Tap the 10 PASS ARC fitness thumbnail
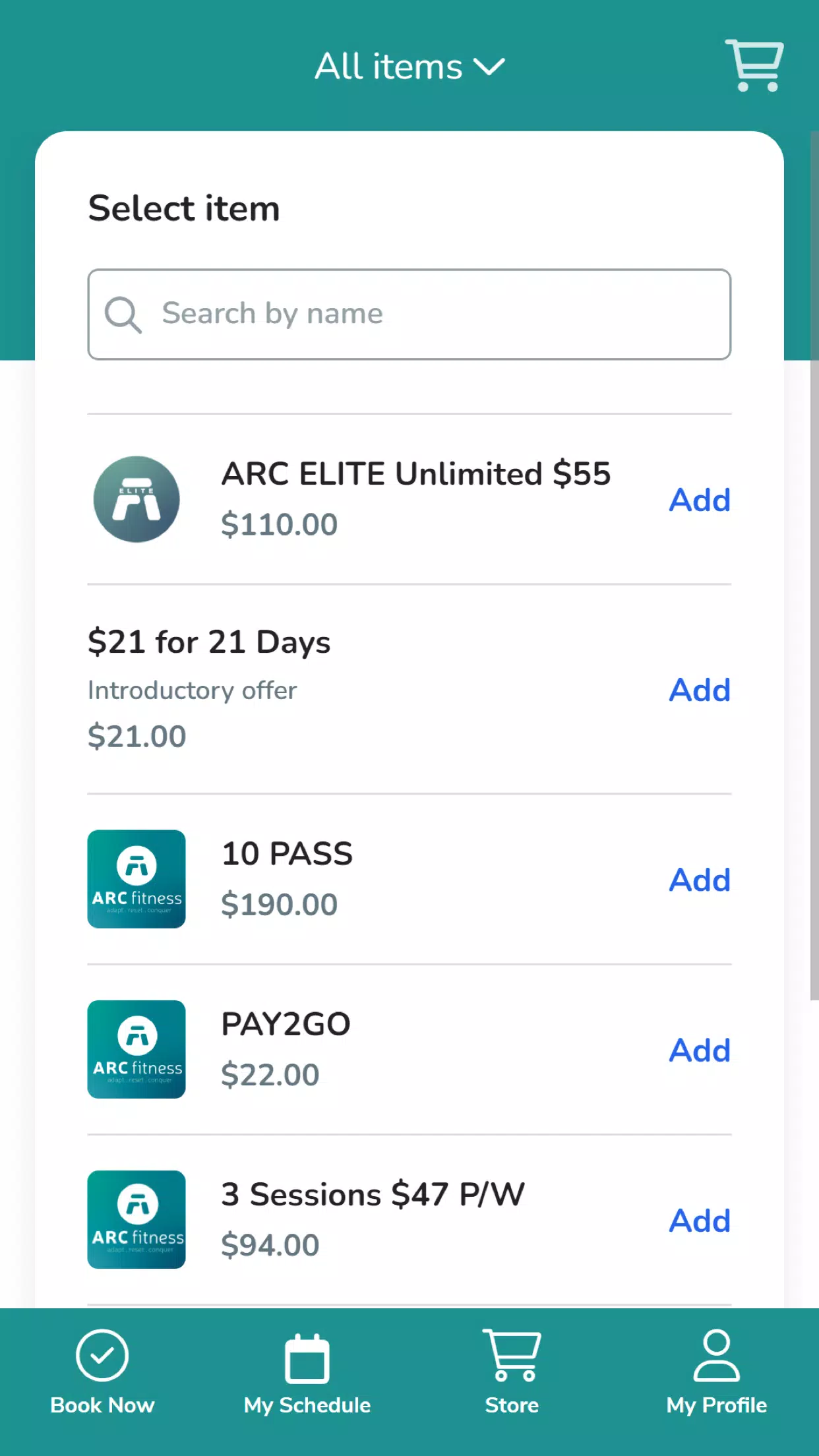The width and height of the screenshot is (819, 1456). pyautogui.click(x=136, y=879)
